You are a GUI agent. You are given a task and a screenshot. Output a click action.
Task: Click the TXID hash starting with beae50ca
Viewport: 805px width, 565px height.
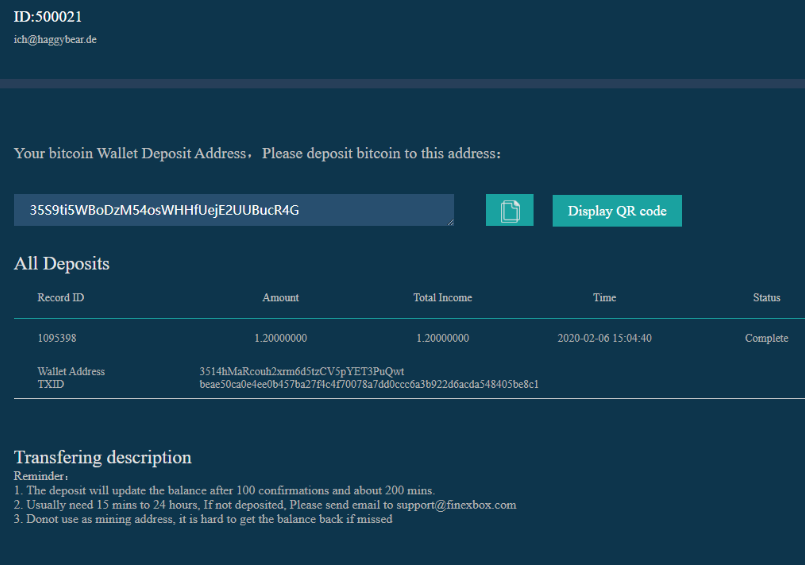[369, 384]
